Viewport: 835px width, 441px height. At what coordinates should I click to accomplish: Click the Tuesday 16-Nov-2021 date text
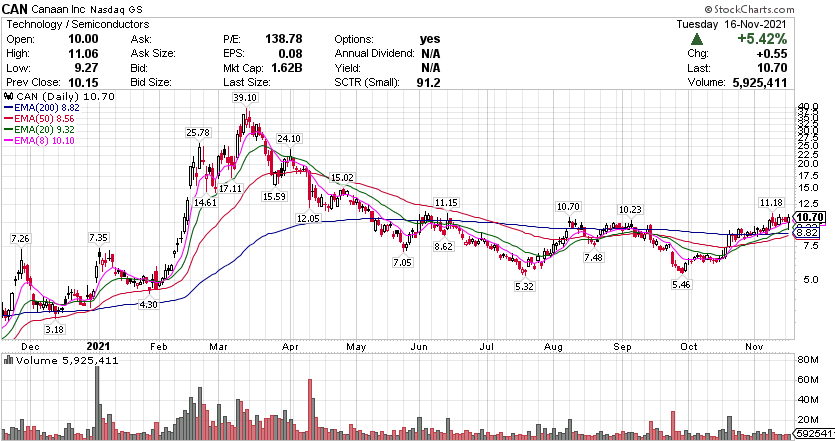(x=732, y=24)
